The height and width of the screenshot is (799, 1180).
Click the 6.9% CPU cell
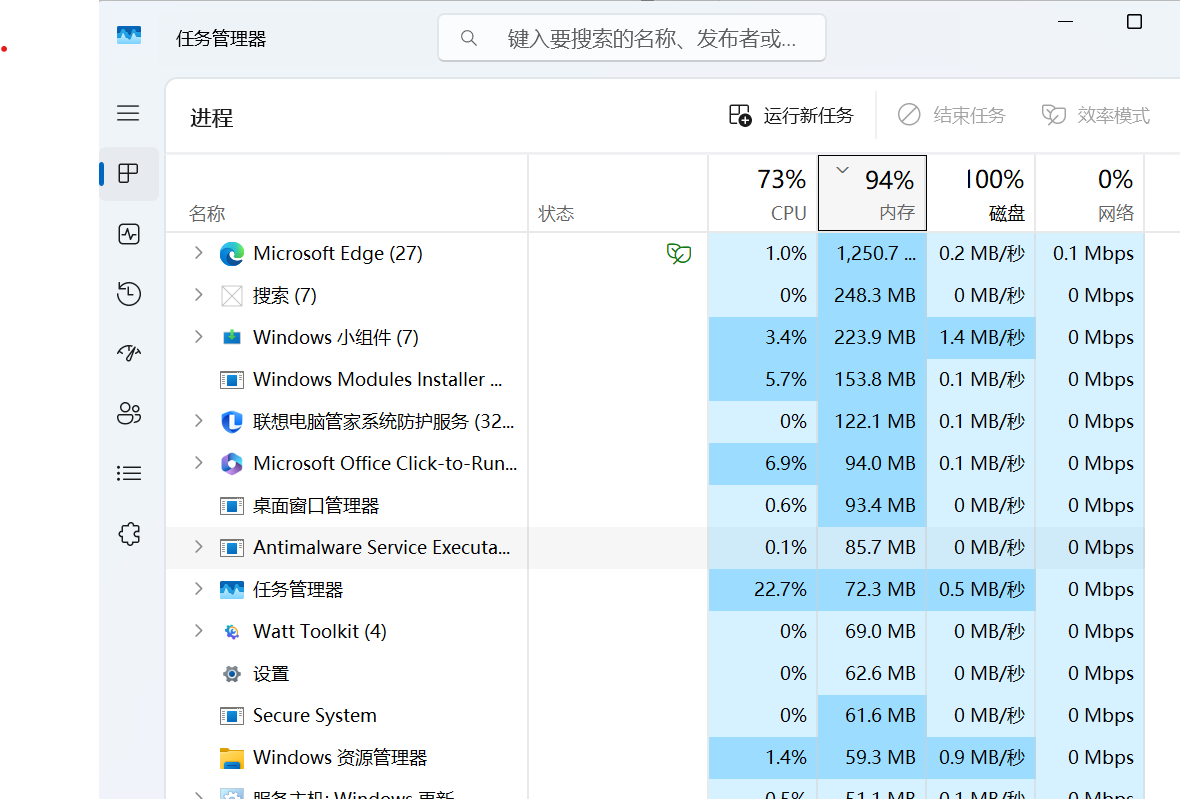pyautogui.click(x=763, y=463)
